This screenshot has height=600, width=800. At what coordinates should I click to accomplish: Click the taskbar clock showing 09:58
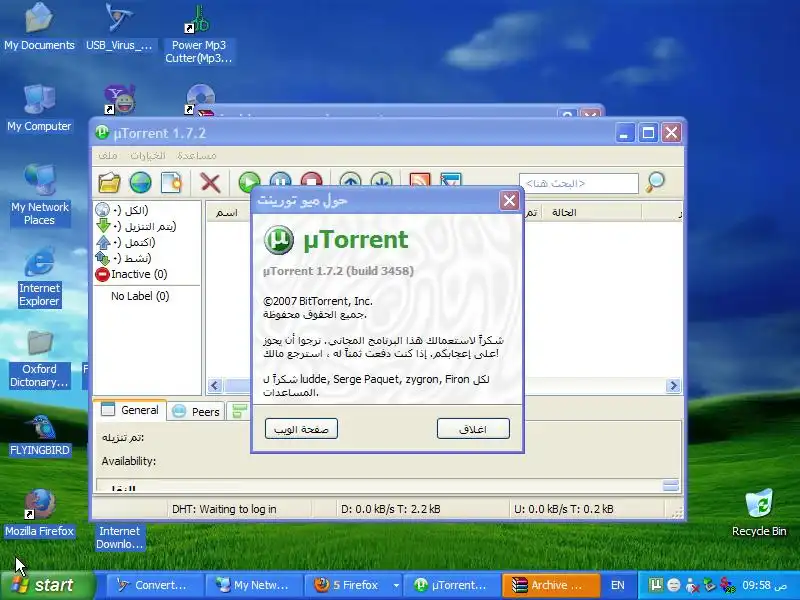coord(764,585)
